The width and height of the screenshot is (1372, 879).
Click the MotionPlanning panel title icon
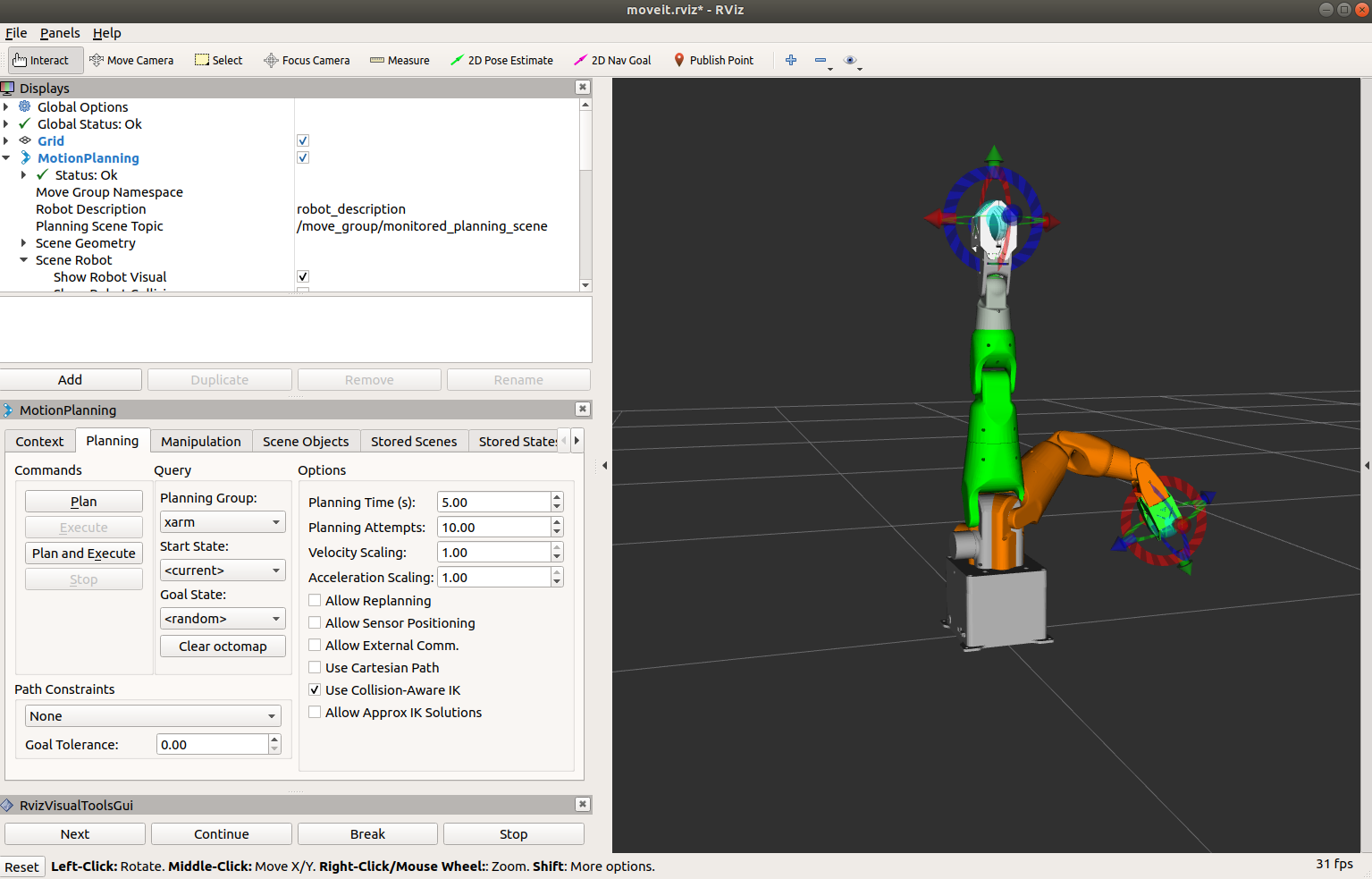pyautogui.click(x=8, y=410)
